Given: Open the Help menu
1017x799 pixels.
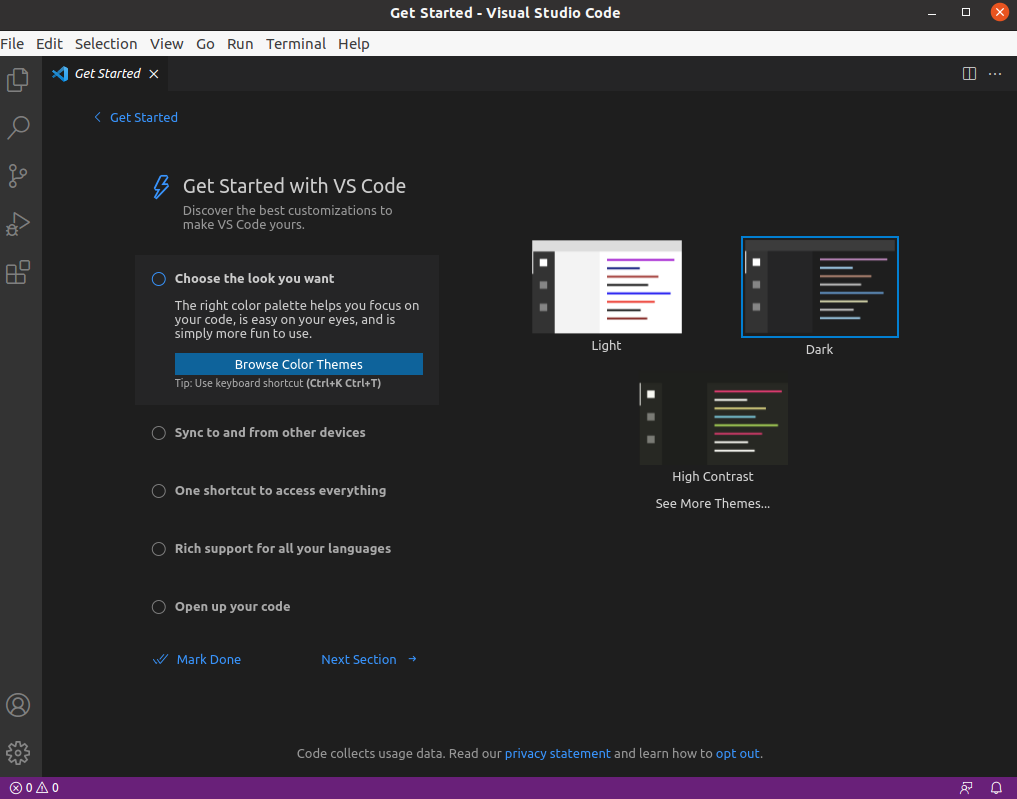Looking at the screenshot, I should tap(353, 43).
